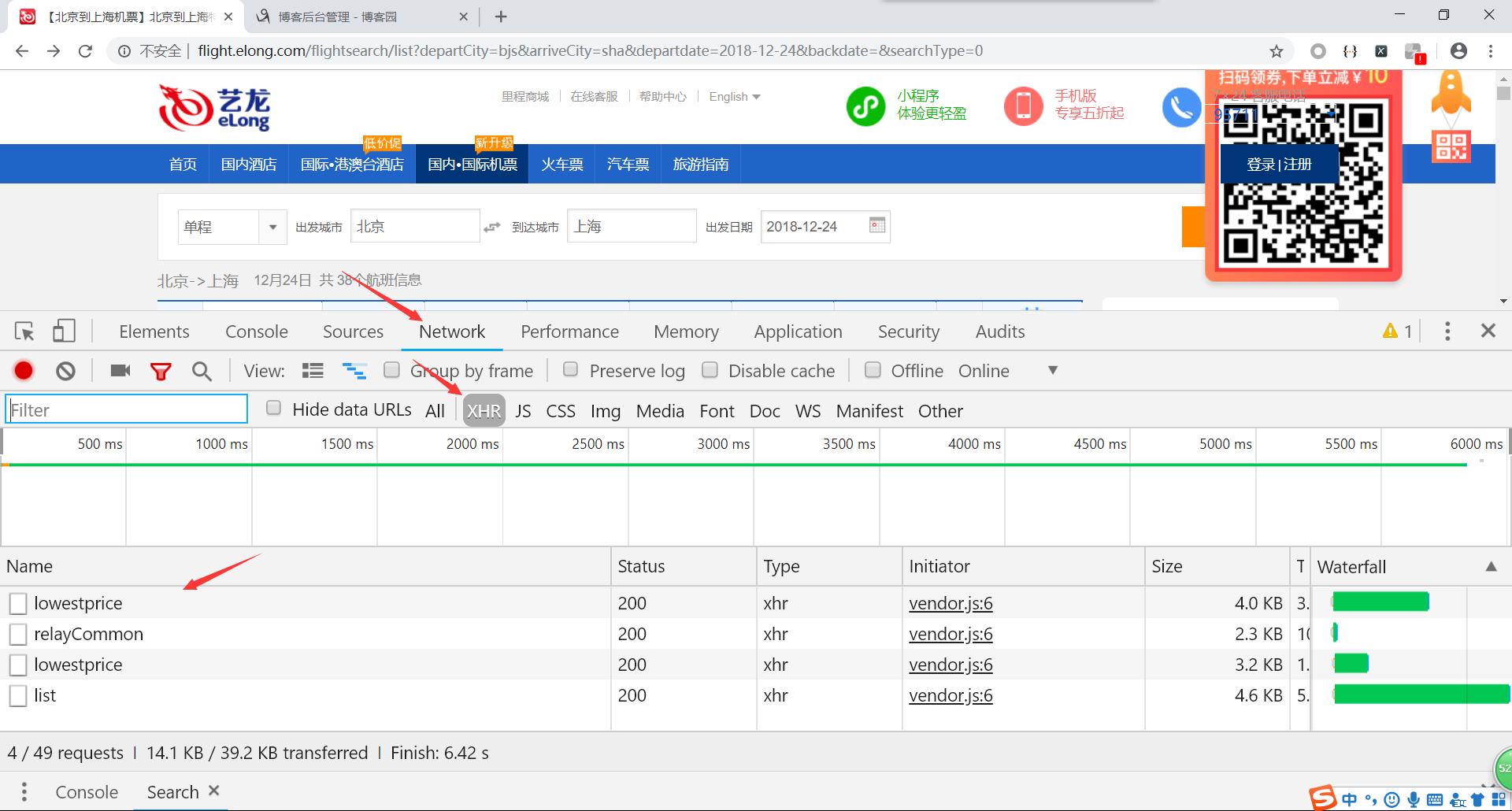Clear the network log
The width and height of the screenshot is (1512, 811).
coord(66,371)
